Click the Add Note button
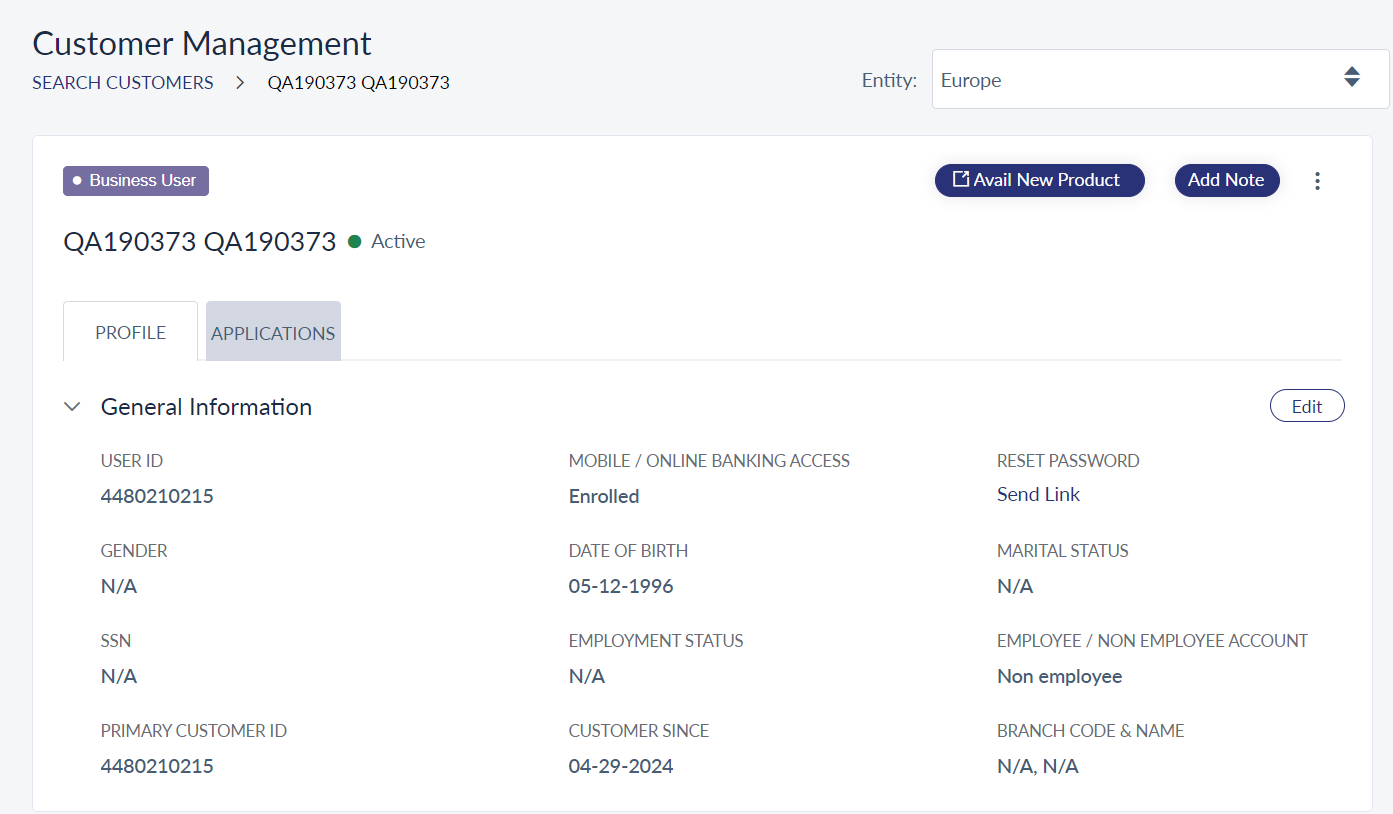This screenshot has height=814, width=1393. pos(1226,180)
